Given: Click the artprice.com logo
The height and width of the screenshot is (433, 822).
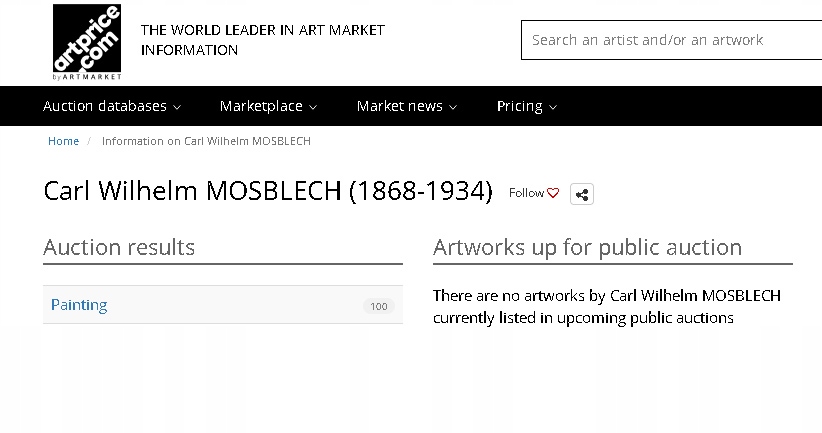Looking at the screenshot, I should click(x=87, y=41).
